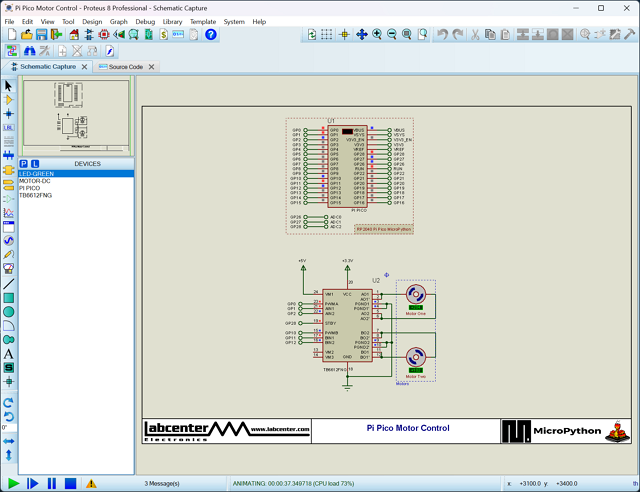Screen dimensions: 640x492
Task: Save the project with floppy icon
Action: (x=42, y=34)
